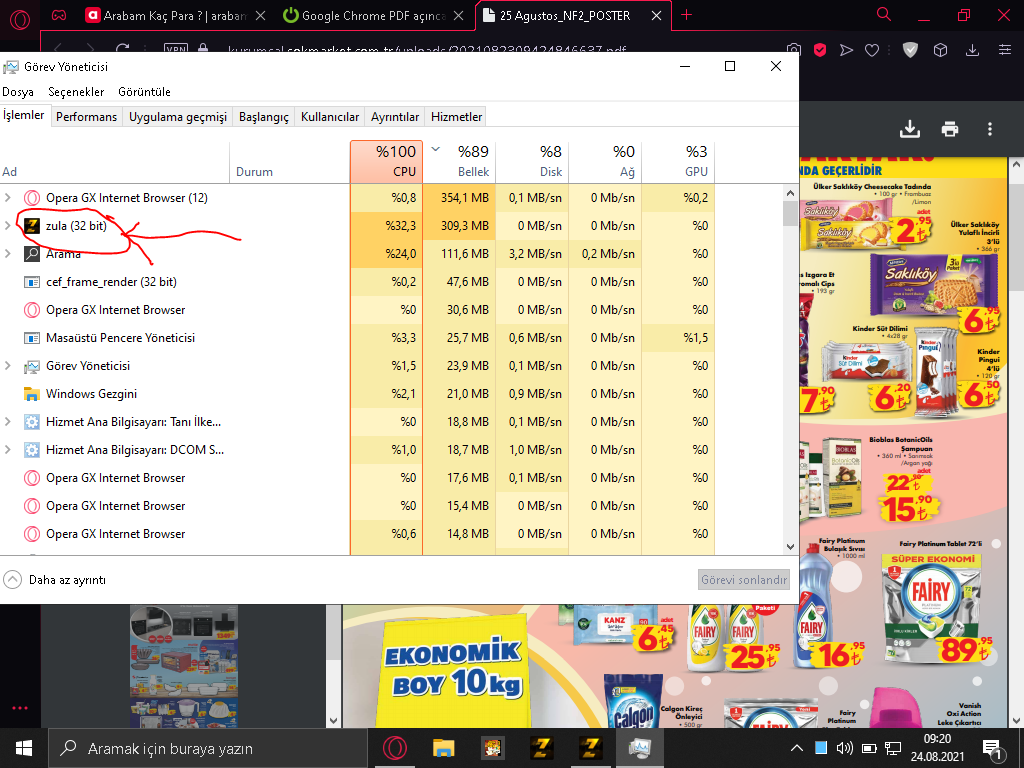1024x768 pixels.
Task: Expand Hizmet Ana Bilgisayarı: Tanı İlke row
Action: pyautogui.click(x=8, y=422)
